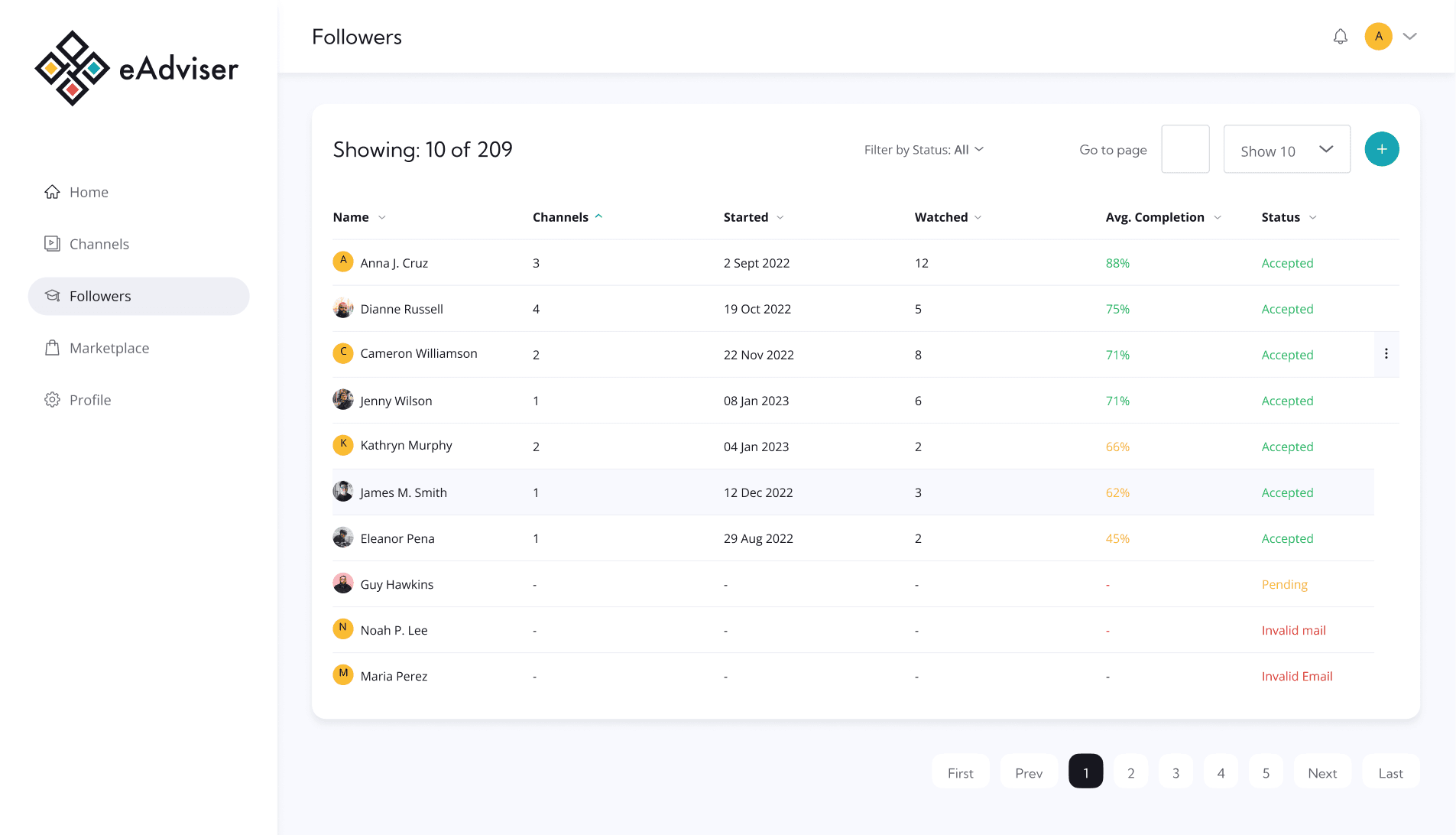Open the Marketplace section

click(109, 348)
